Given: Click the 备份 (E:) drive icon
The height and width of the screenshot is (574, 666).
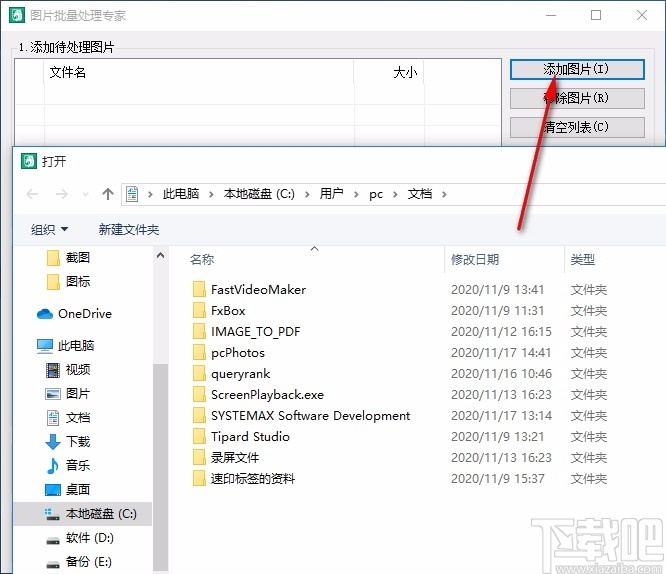Looking at the screenshot, I should click(x=53, y=564).
